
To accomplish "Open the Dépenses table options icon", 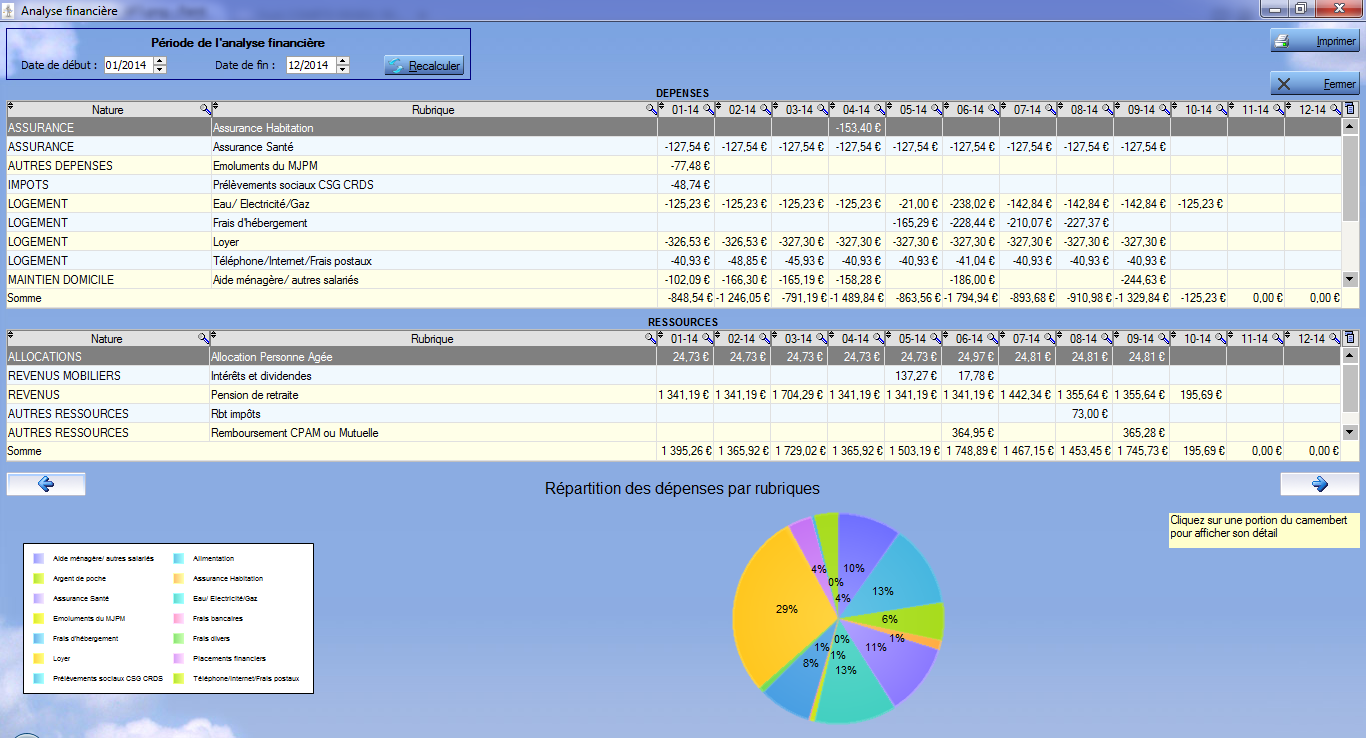I will (1350, 110).
